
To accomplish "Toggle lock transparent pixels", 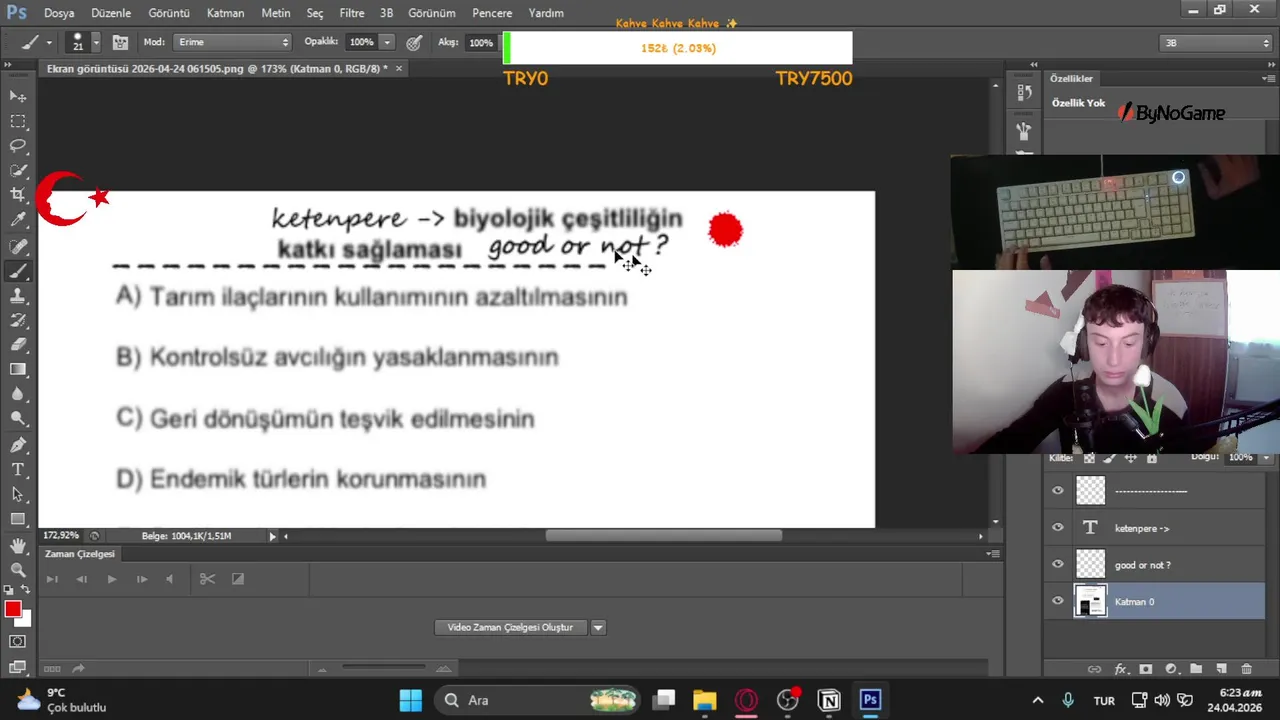I will tap(1090, 458).
